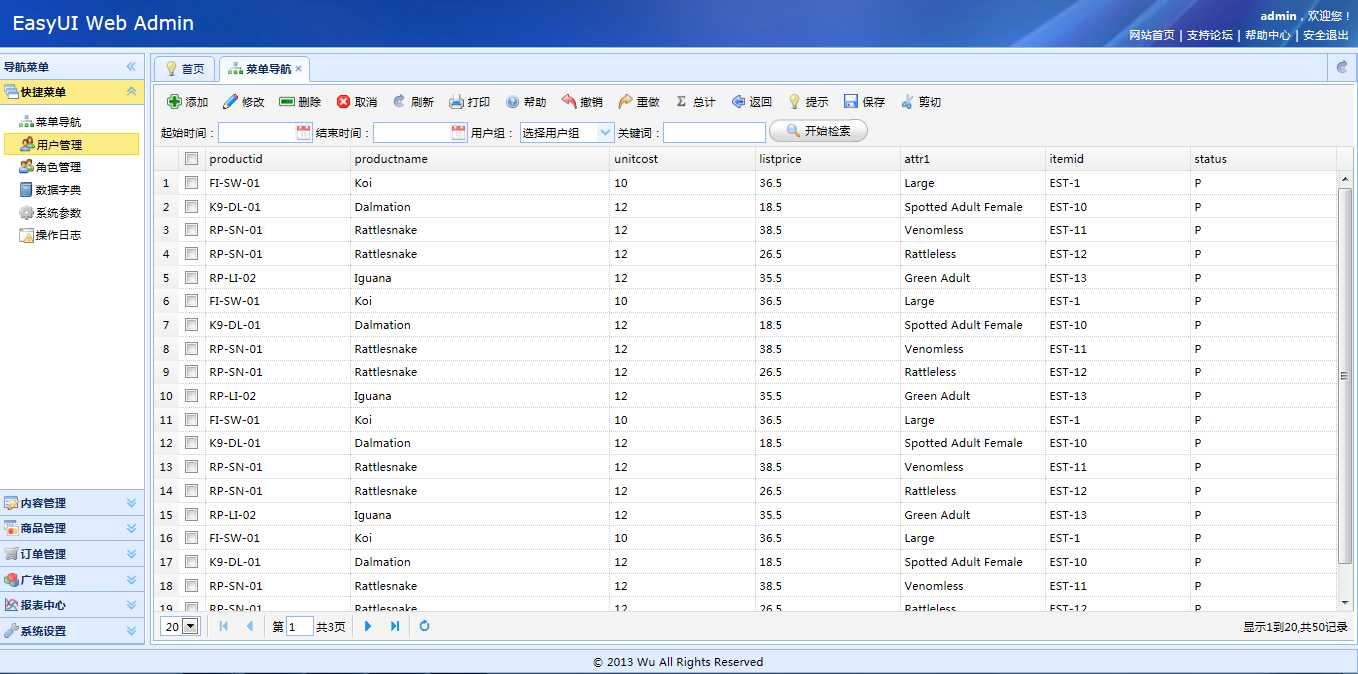Viewport: 1358px width, 674px height.
Task: Click the 撤销 (undo) toolbar icon
Action: [569, 102]
